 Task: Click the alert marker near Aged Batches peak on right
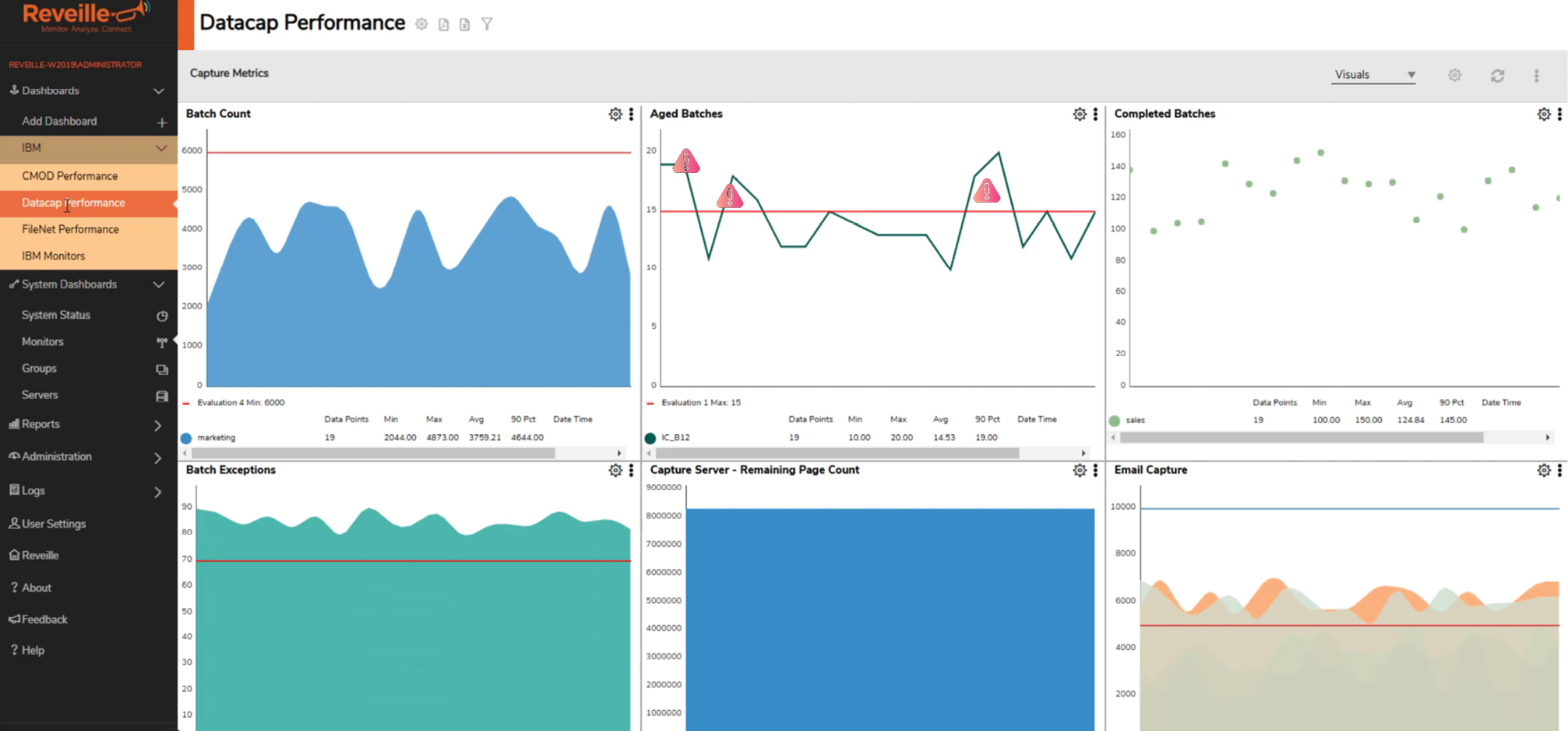[987, 190]
